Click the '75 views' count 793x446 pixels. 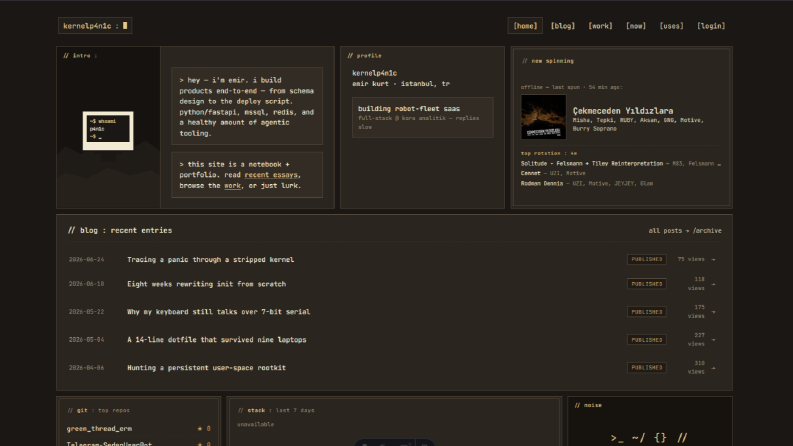(x=691, y=259)
